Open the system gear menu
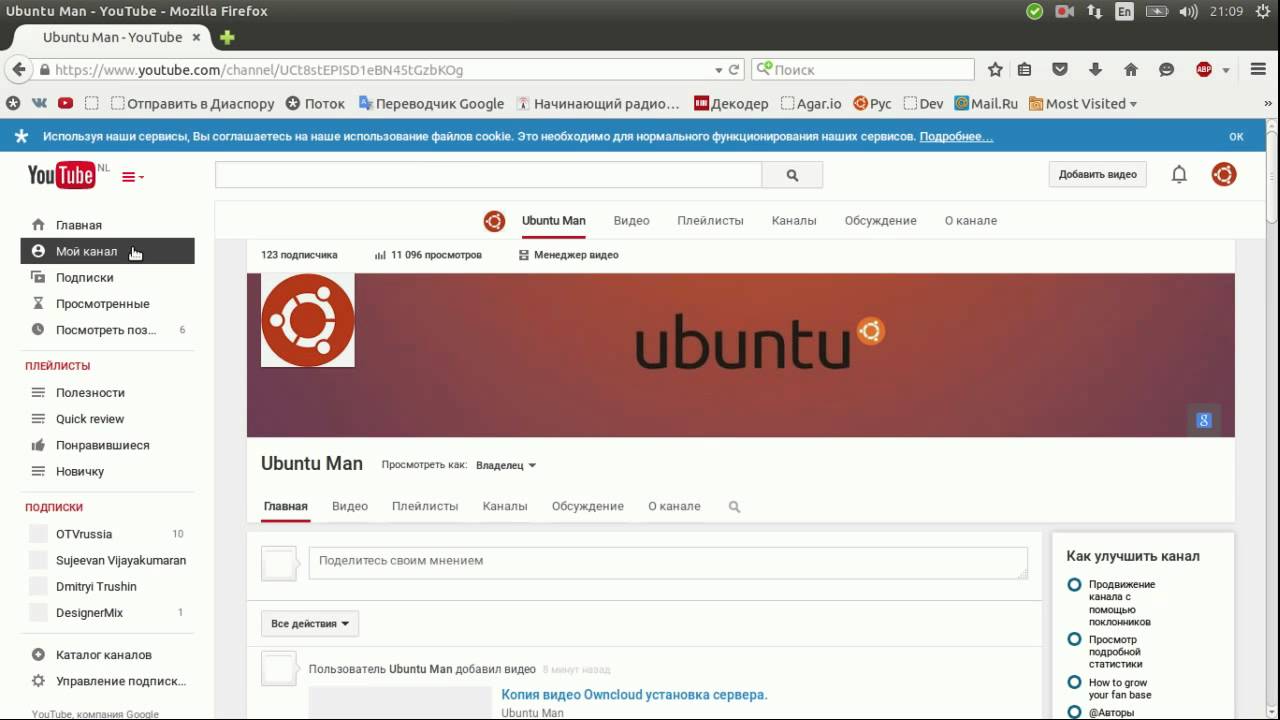 pyautogui.click(x=1262, y=12)
